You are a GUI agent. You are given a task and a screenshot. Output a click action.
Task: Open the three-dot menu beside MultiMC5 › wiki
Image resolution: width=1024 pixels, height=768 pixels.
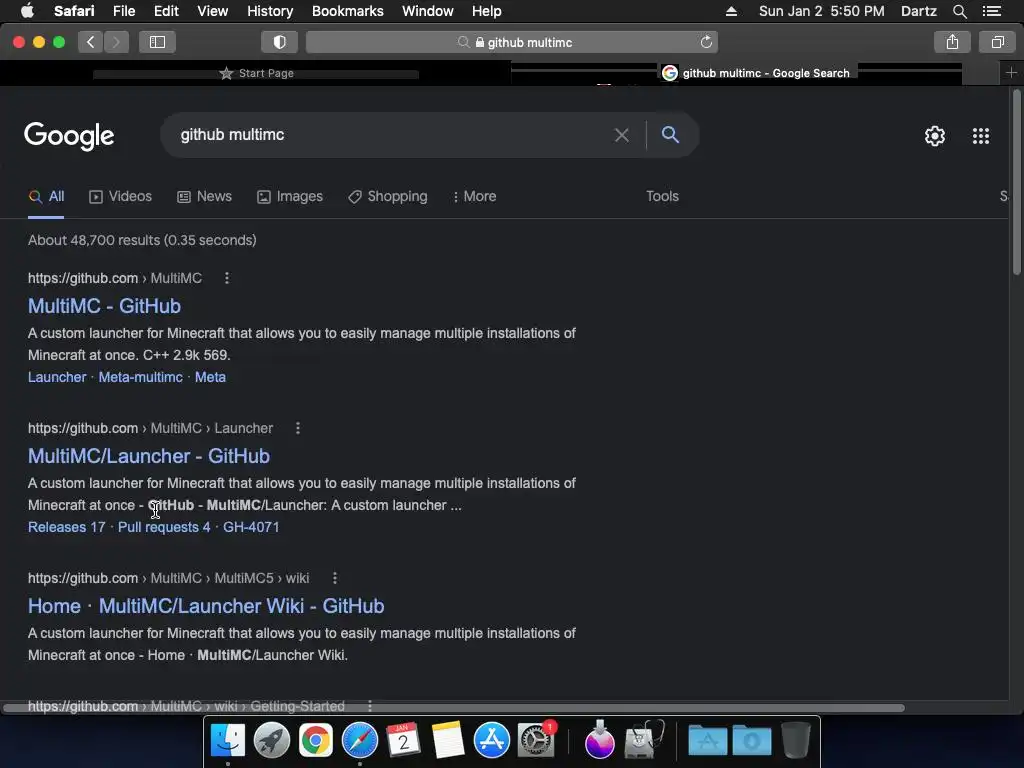[x=334, y=579]
